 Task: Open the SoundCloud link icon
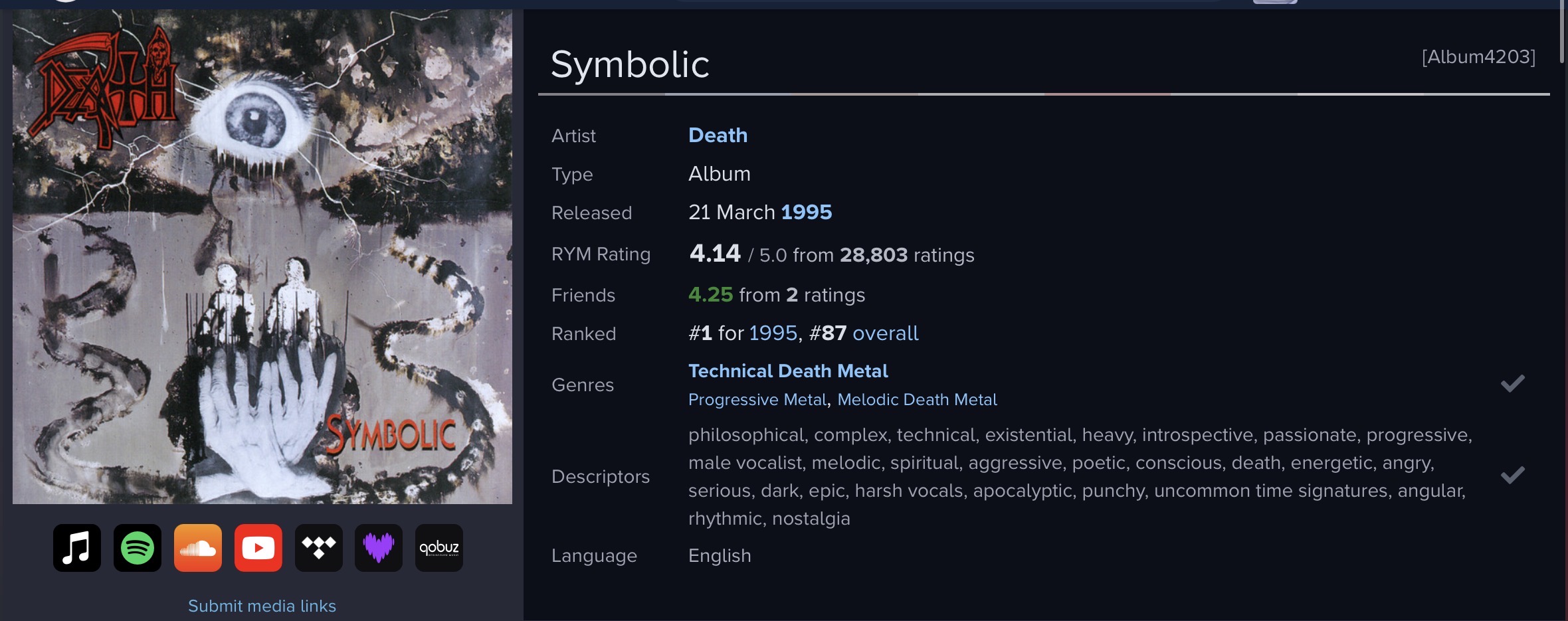(x=198, y=548)
